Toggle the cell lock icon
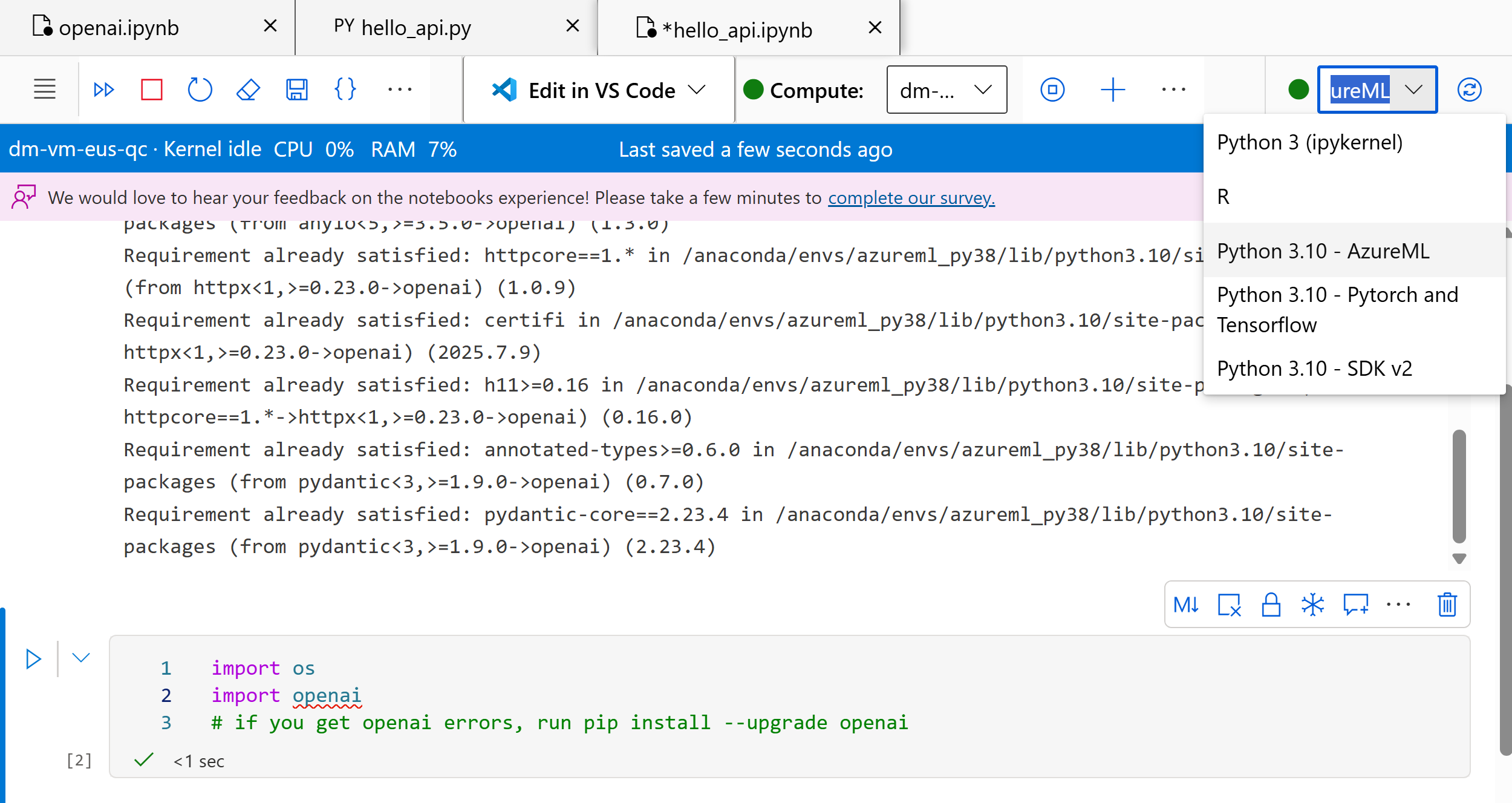Screen dimensions: 1512x803 tap(1271, 605)
